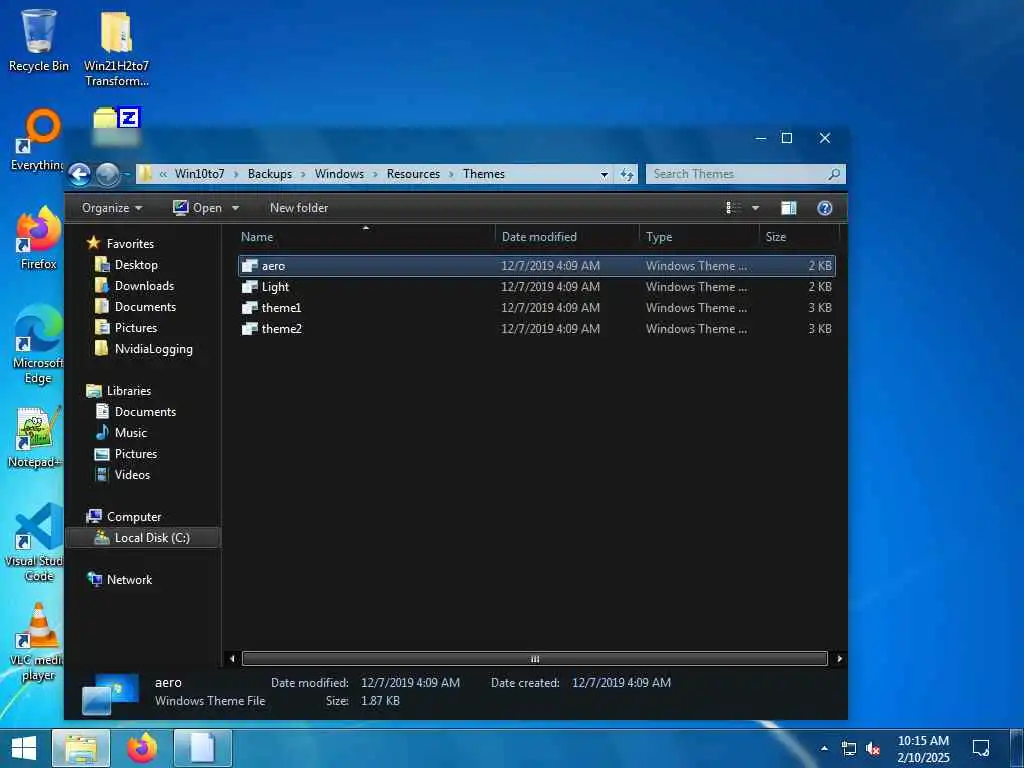Click the aero file preview thumbnail
Viewport: 1024px width, 768px height.
pyautogui.click(x=110, y=694)
